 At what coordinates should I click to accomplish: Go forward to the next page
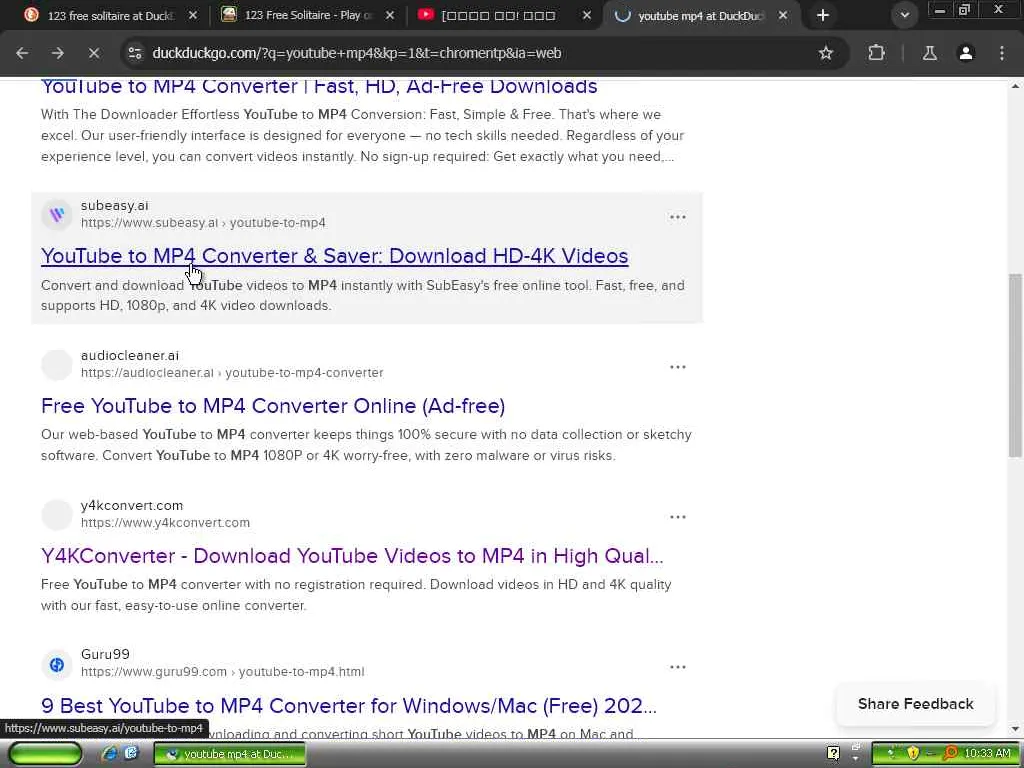pos(58,53)
